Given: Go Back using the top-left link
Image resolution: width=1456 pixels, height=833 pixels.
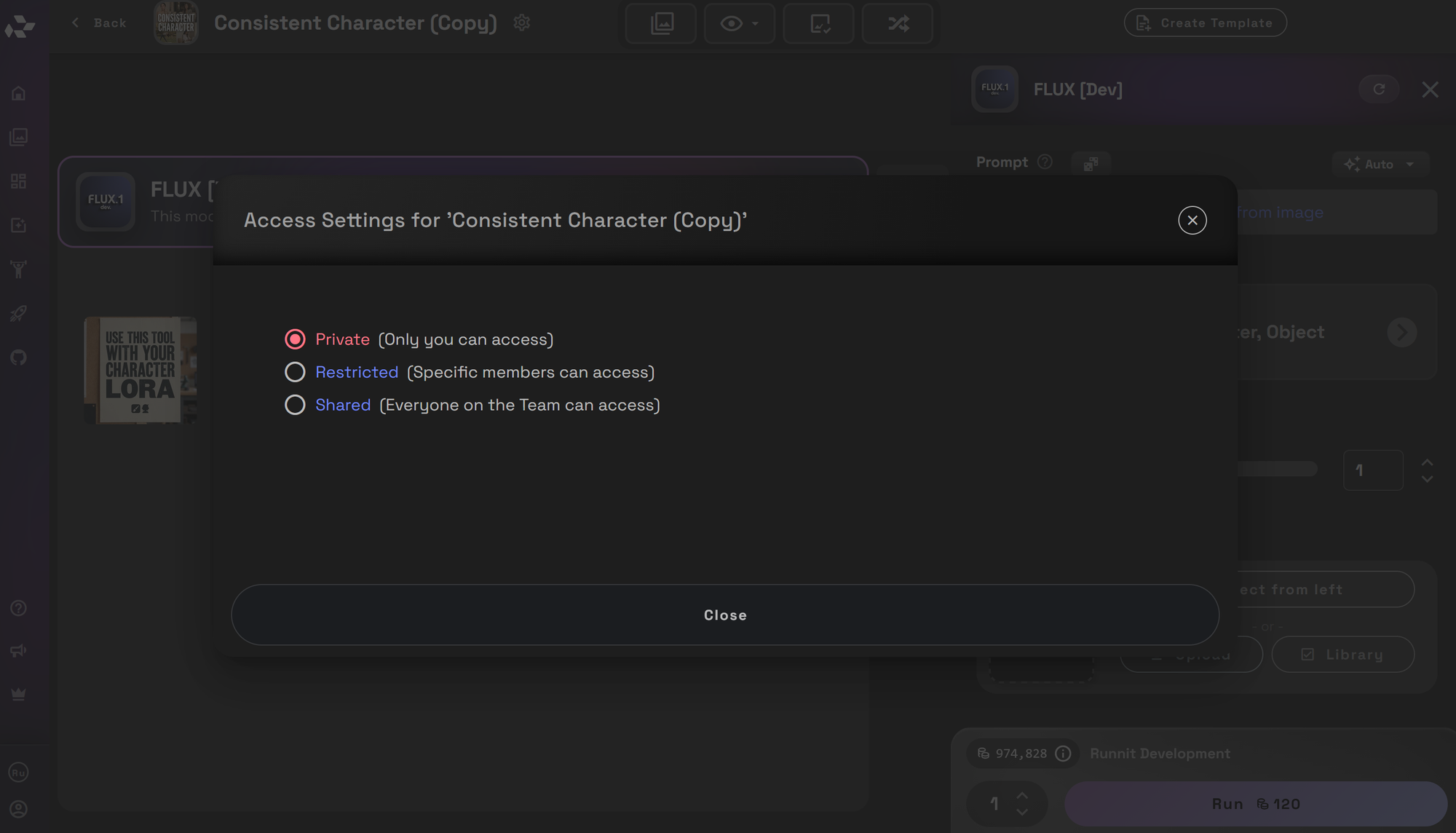Looking at the screenshot, I should click(x=100, y=23).
